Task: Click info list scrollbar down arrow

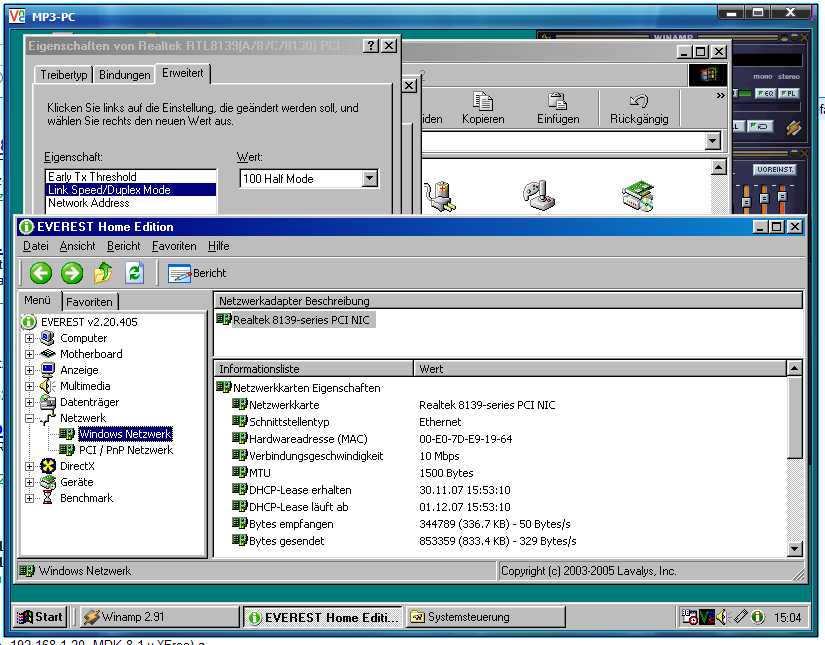Action: [x=794, y=549]
